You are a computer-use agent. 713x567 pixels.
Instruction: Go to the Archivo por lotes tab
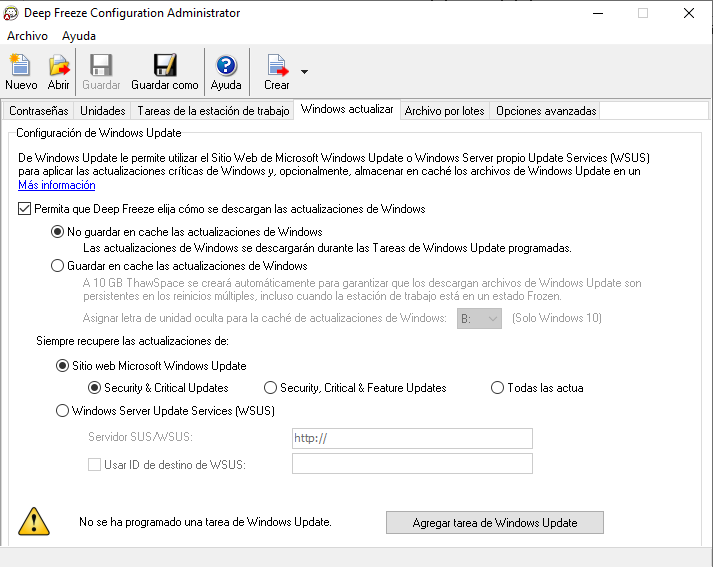444,111
